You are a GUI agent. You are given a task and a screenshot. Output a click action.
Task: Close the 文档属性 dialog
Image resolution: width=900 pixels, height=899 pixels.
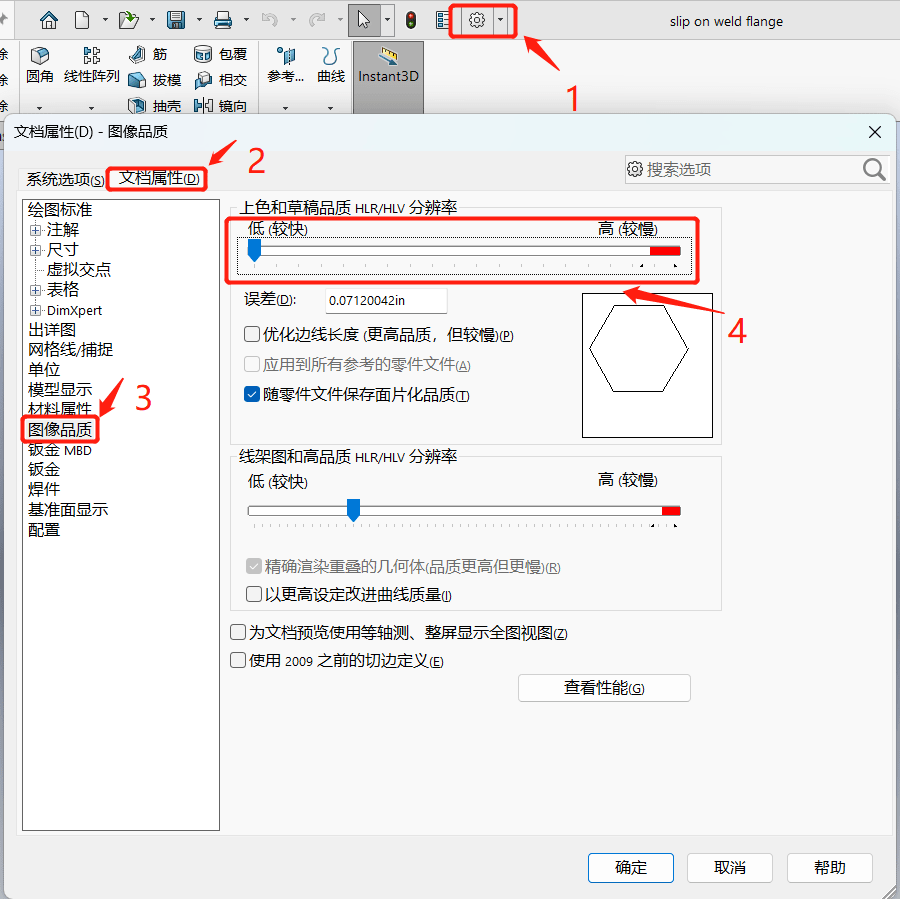(875, 132)
